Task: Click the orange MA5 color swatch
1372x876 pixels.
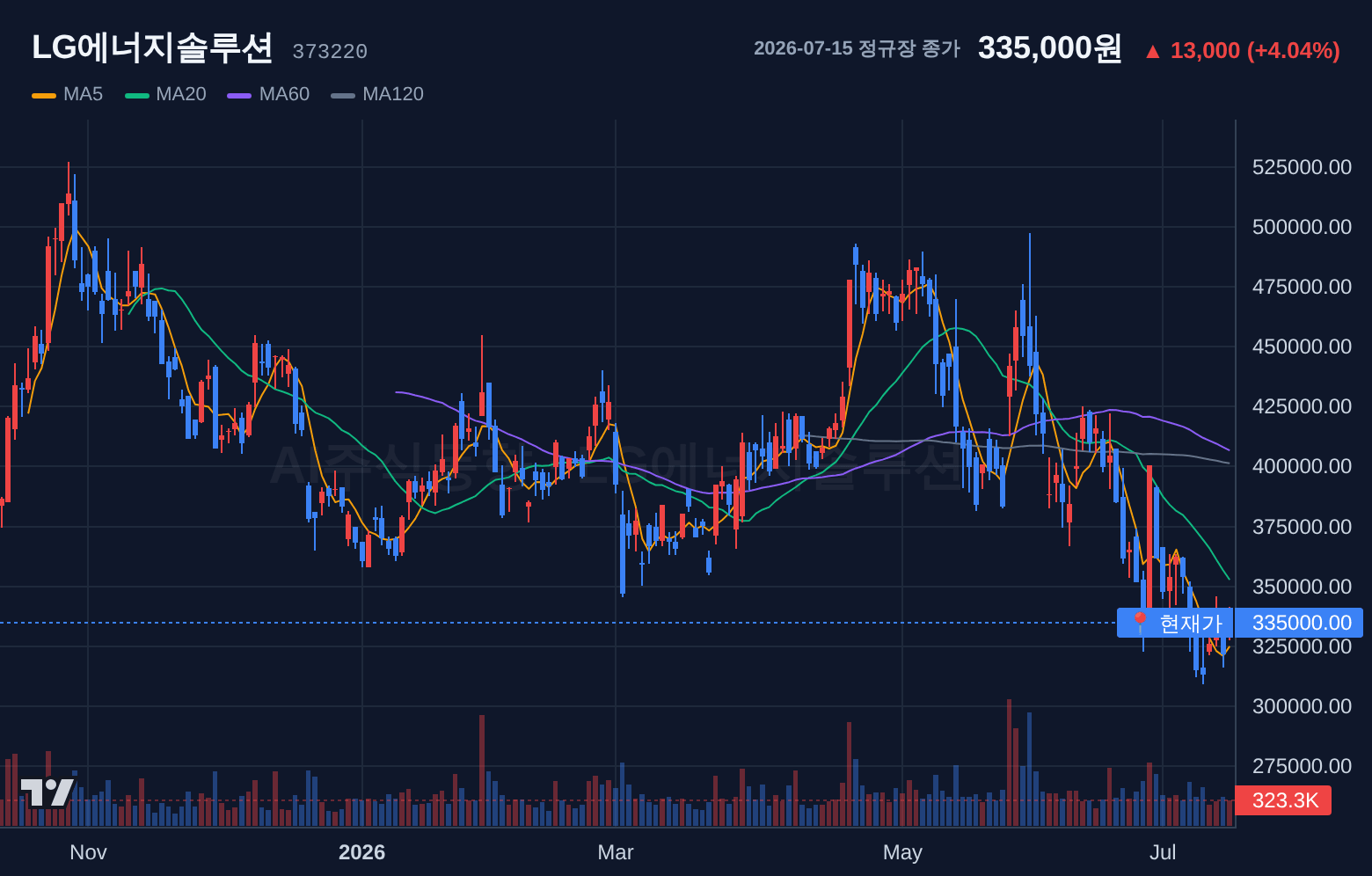Action: tap(44, 95)
